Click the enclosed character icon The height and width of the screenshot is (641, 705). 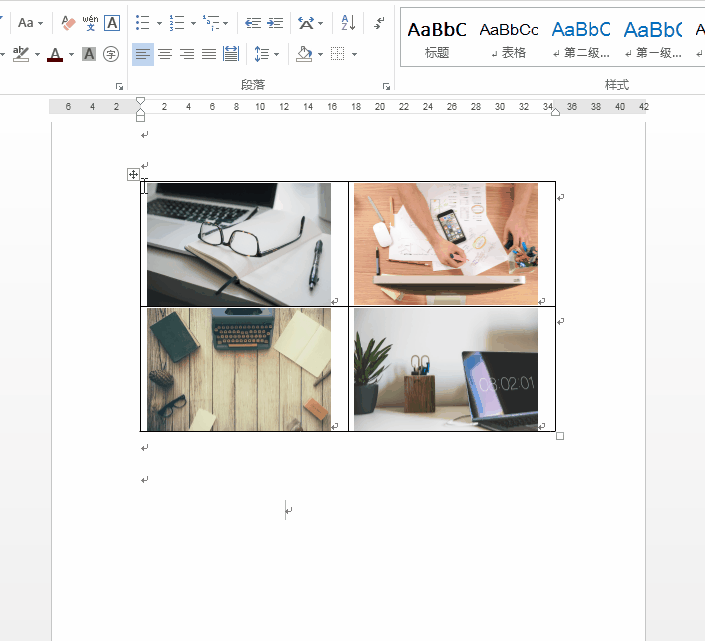(111, 54)
